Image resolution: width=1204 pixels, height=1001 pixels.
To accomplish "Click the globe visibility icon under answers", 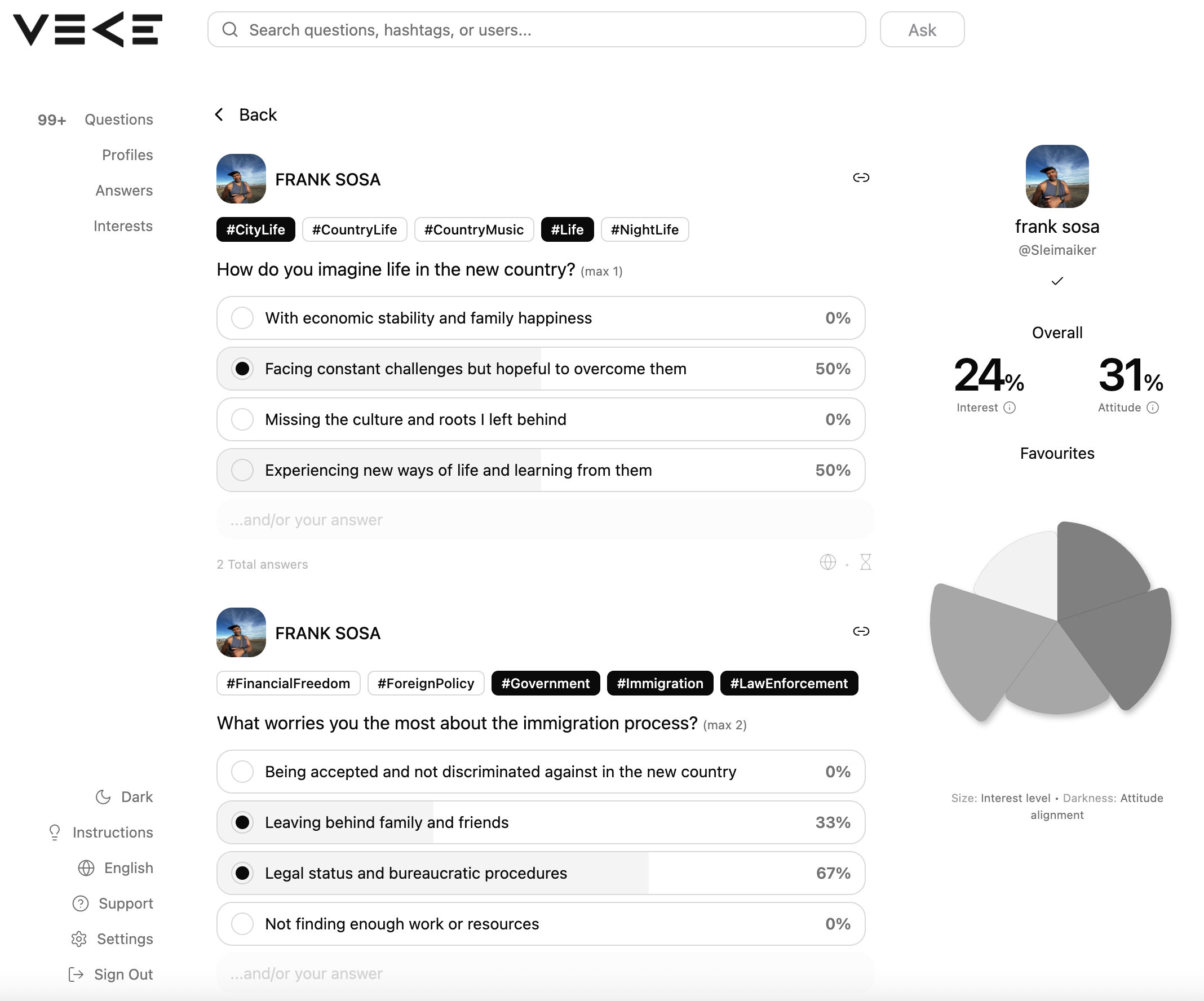I will (x=827, y=562).
